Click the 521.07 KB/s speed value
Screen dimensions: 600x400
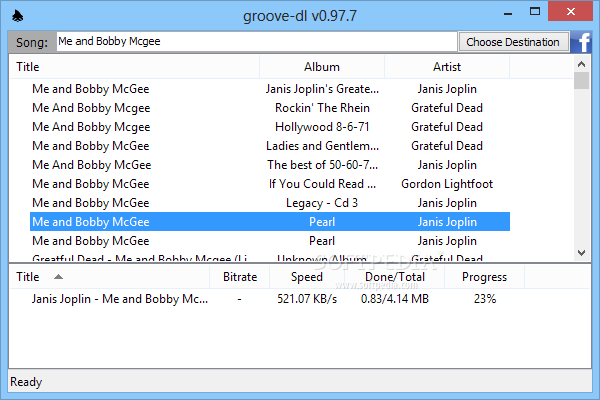pyautogui.click(x=307, y=299)
